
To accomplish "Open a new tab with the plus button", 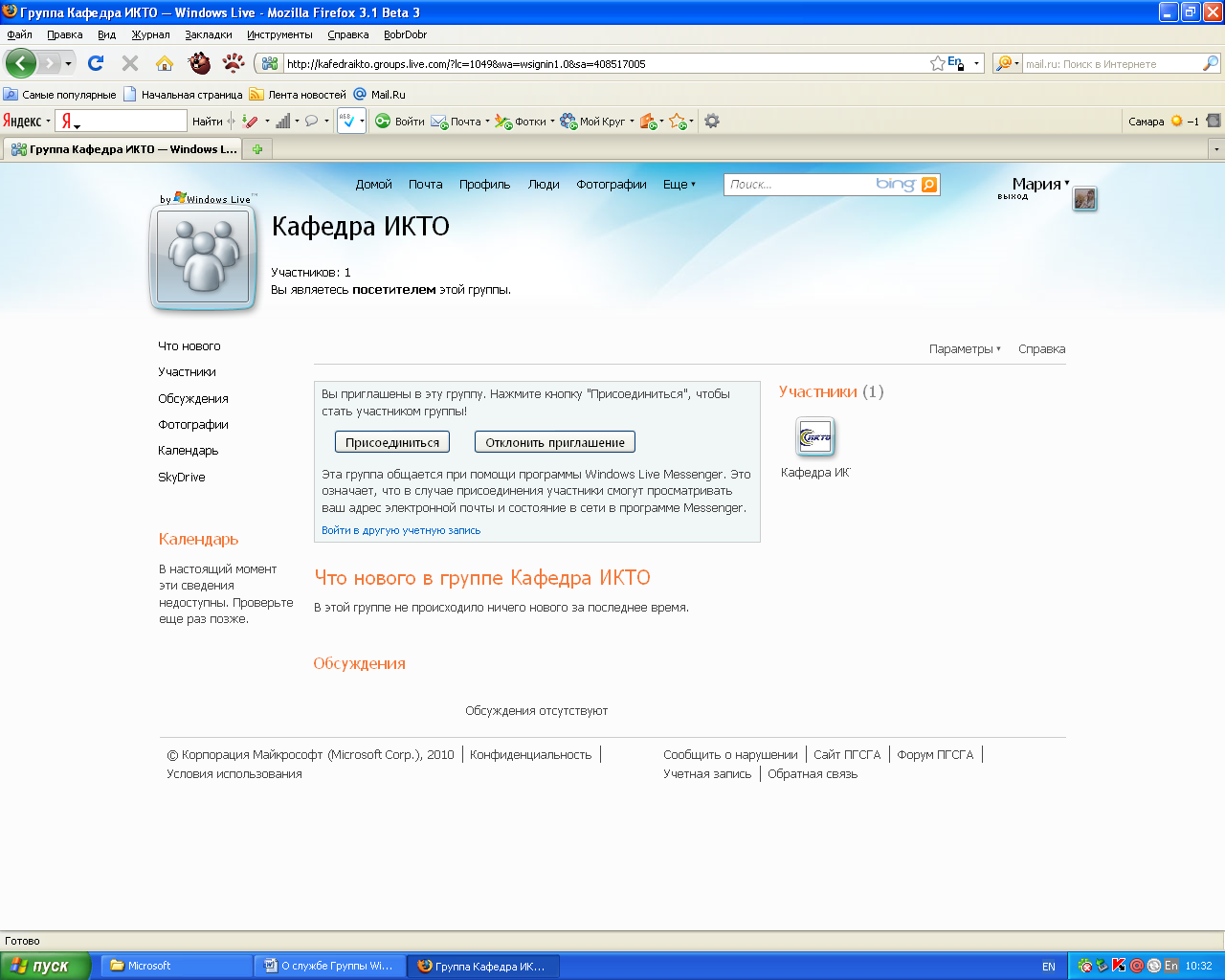I will coord(256,149).
